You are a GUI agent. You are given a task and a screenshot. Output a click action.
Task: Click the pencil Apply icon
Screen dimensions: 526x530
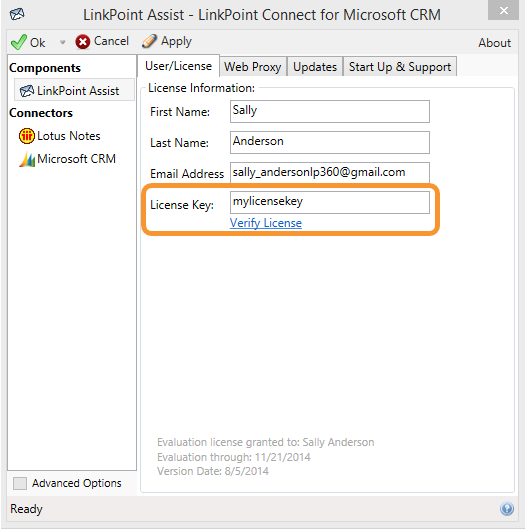[x=149, y=41]
